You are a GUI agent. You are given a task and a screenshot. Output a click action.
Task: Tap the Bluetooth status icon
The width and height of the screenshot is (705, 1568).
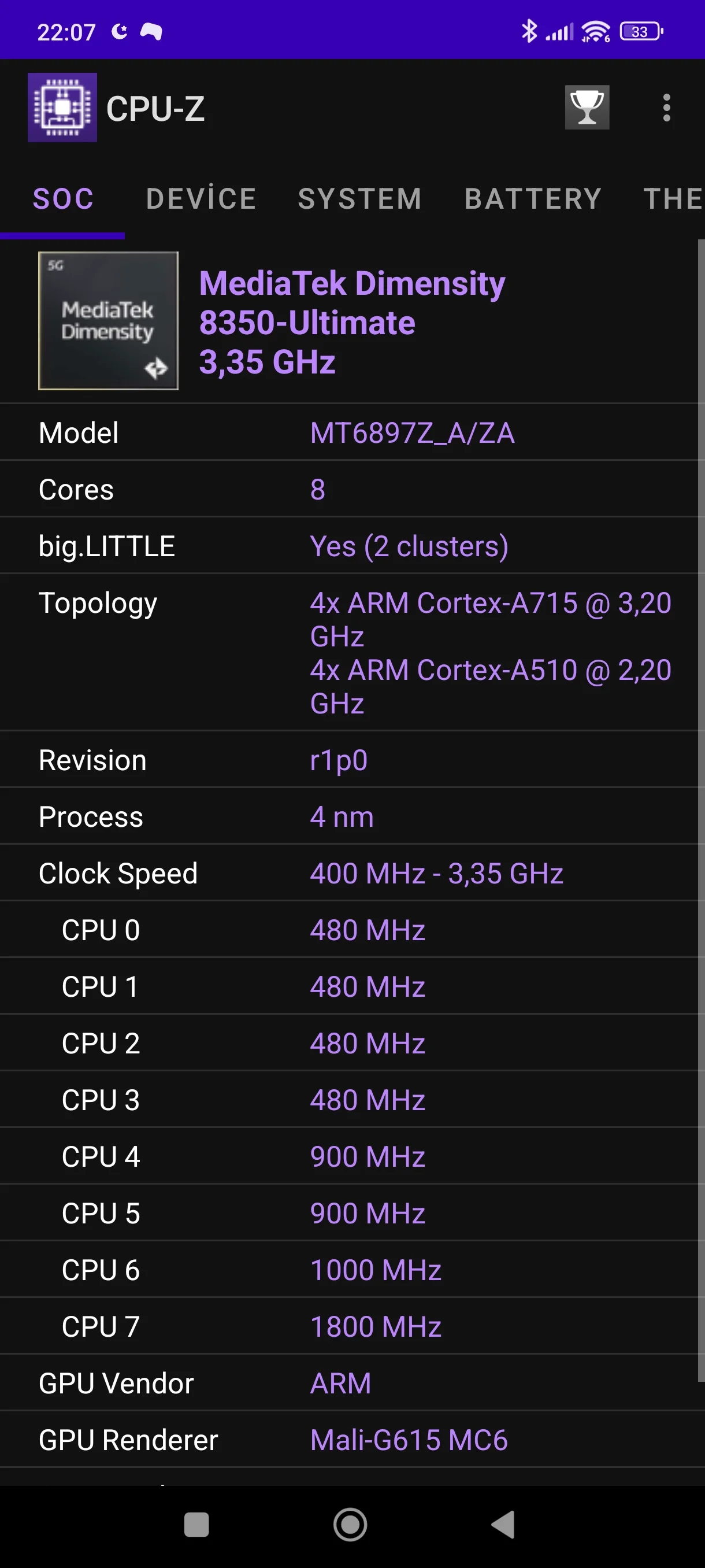pos(529,31)
